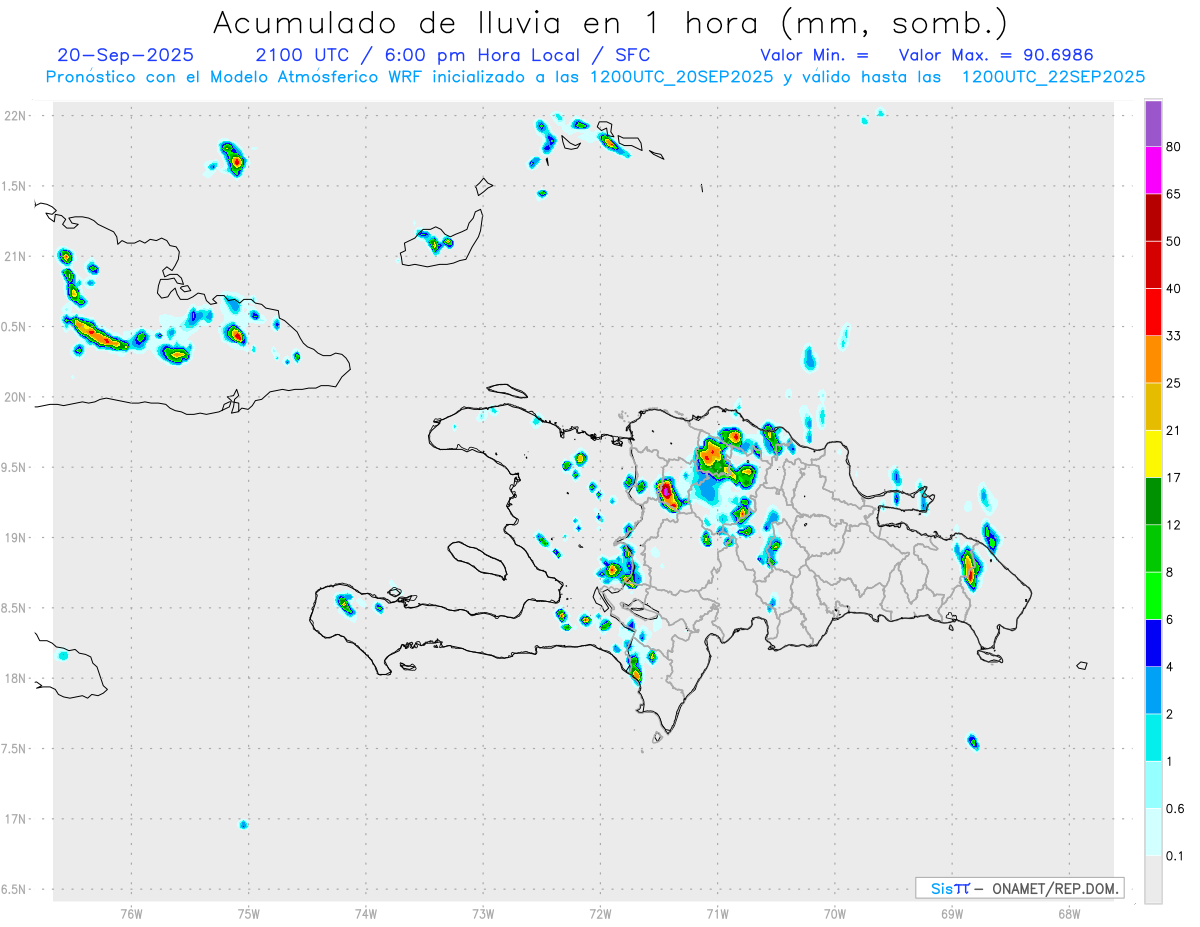Image resolution: width=1200 pixels, height=927 pixels.
Task: Select the '2100 UTC / 6:00 pm Hora Local / SFC' text
Action: coord(452,55)
